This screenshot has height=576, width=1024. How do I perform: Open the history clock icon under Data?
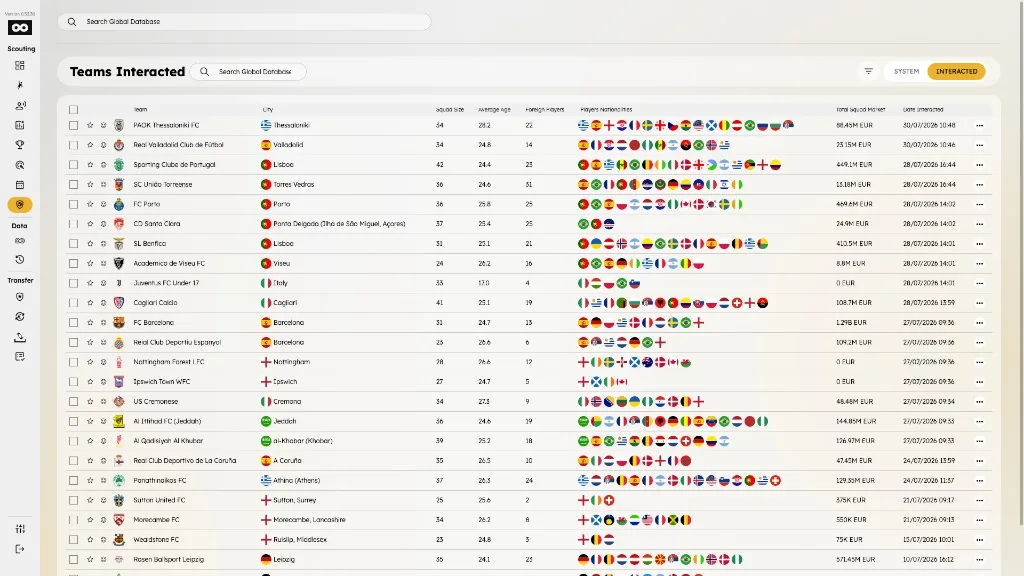[20, 260]
